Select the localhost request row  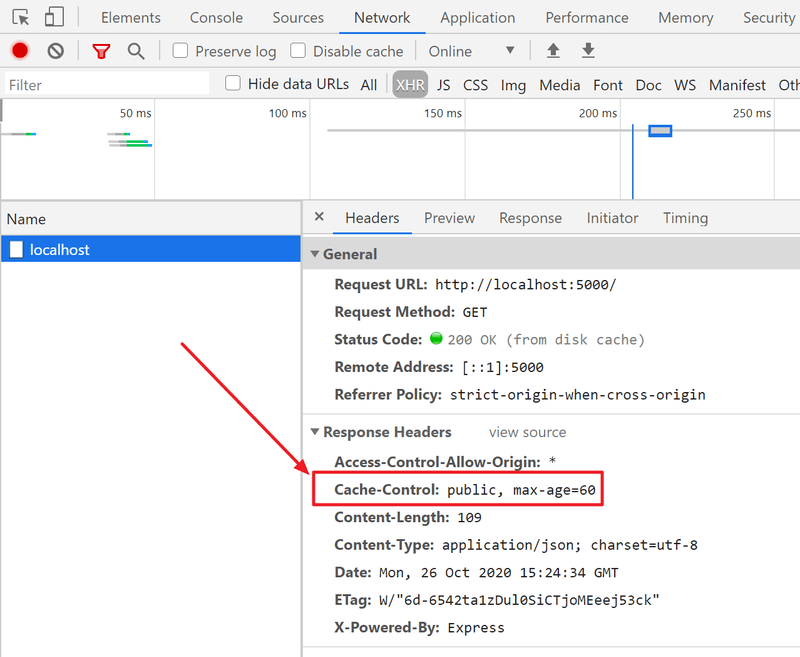click(150, 249)
